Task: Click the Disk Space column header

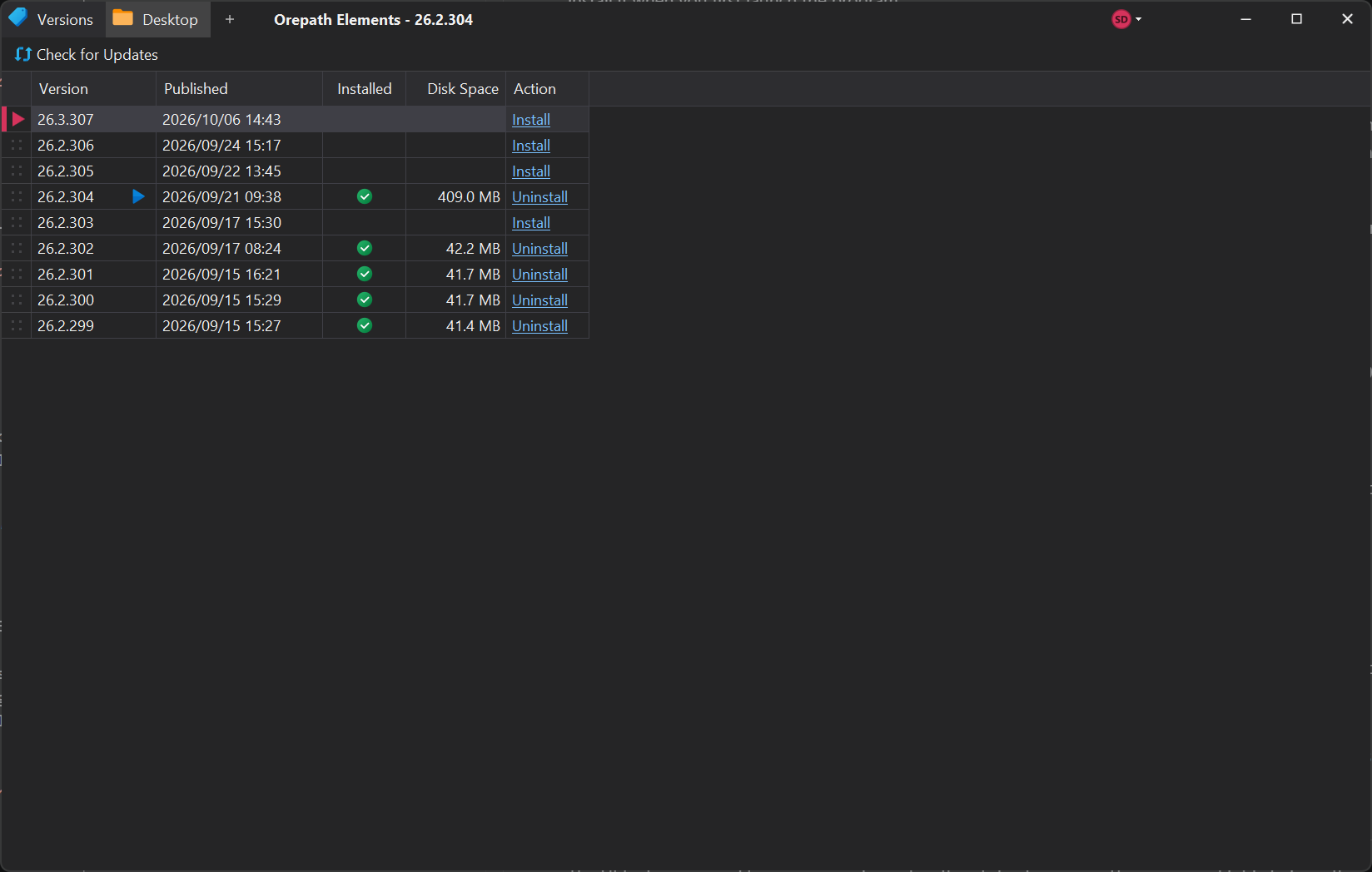Action: point(456,88)
